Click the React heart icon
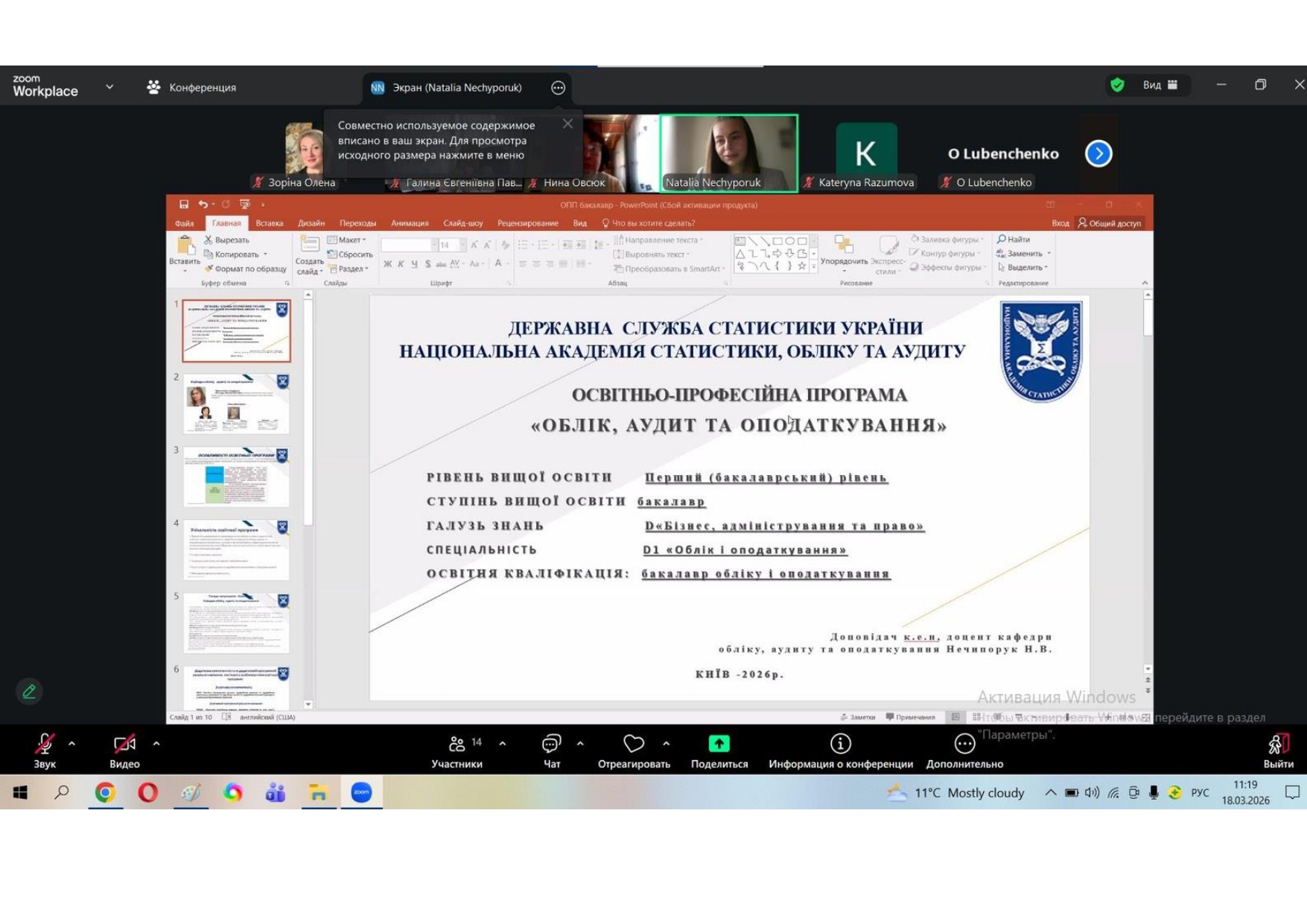The image size is (1307, 924). point(633,744)
